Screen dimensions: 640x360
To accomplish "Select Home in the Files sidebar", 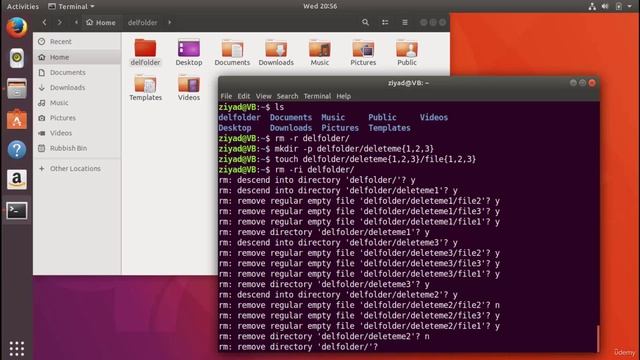I will pyautogui.click(x=77, y=57).
